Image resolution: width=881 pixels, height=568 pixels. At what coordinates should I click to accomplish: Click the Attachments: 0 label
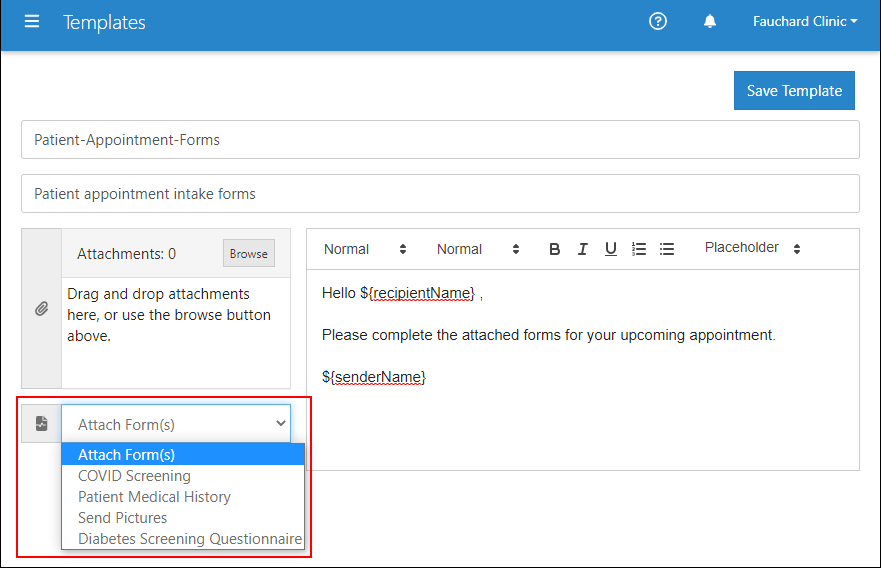[x=126, y=254]
